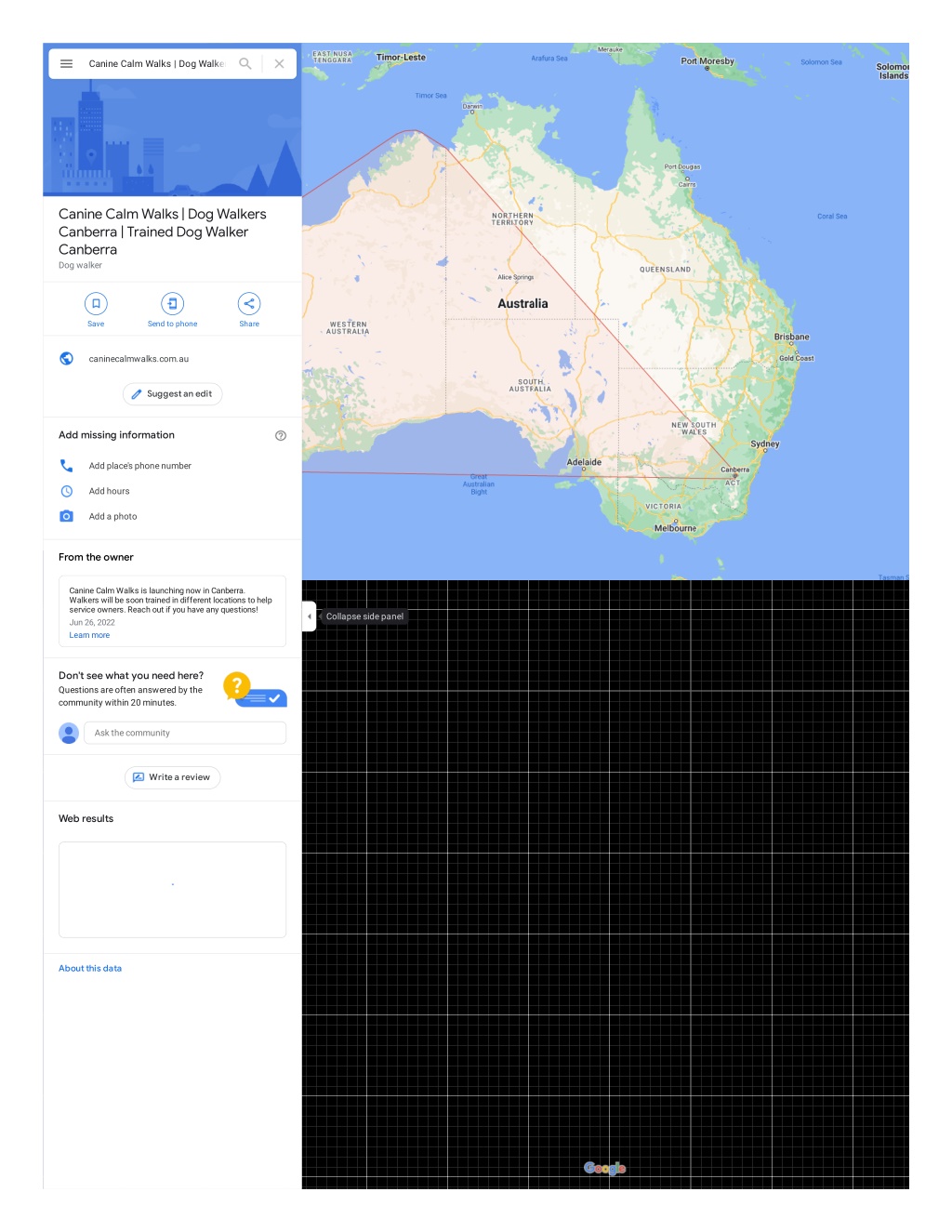This screenshot has height=1232, width=952.
Task: Click the Victoria state label on map
Action: pyautogui.click(x=663, y=507)
